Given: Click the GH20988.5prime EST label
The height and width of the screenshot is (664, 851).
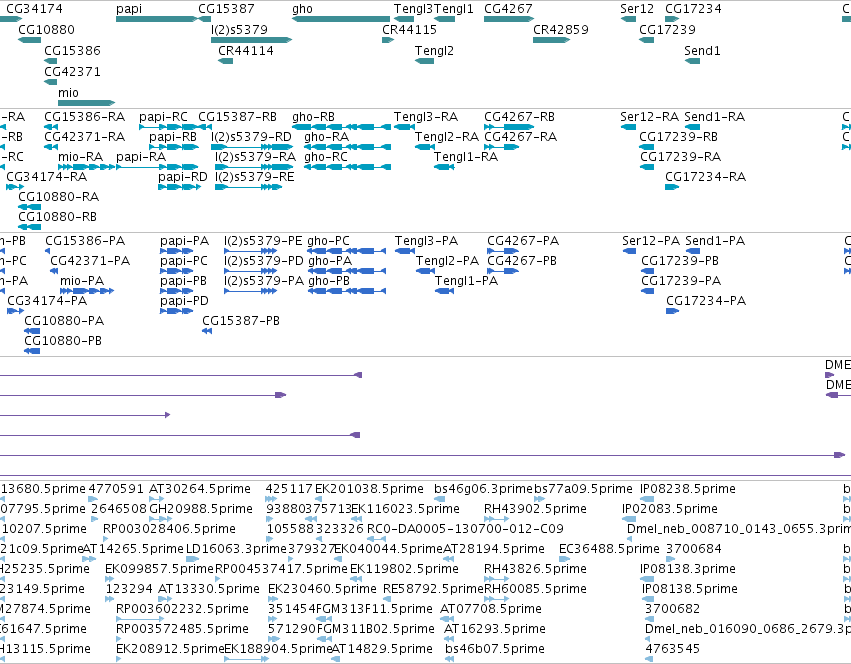Looking at the screenshot, I should coord(201,509).
